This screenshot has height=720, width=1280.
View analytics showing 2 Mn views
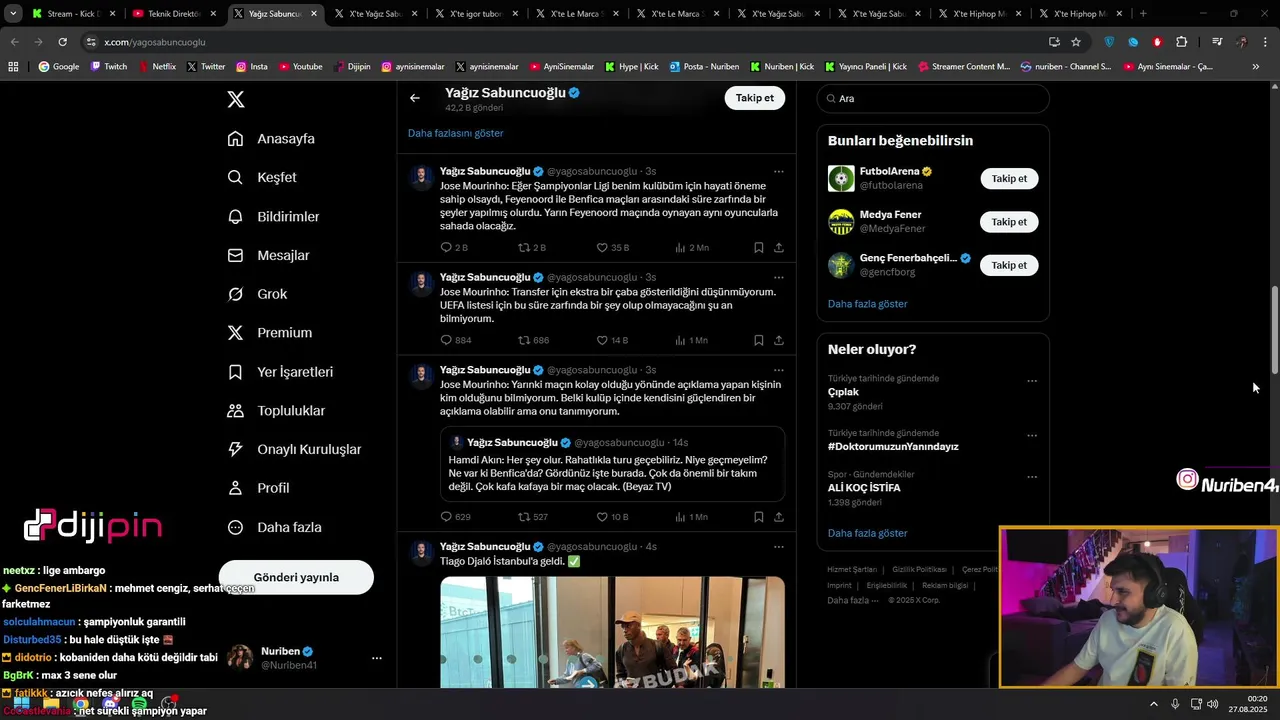[x=691, y=247]
